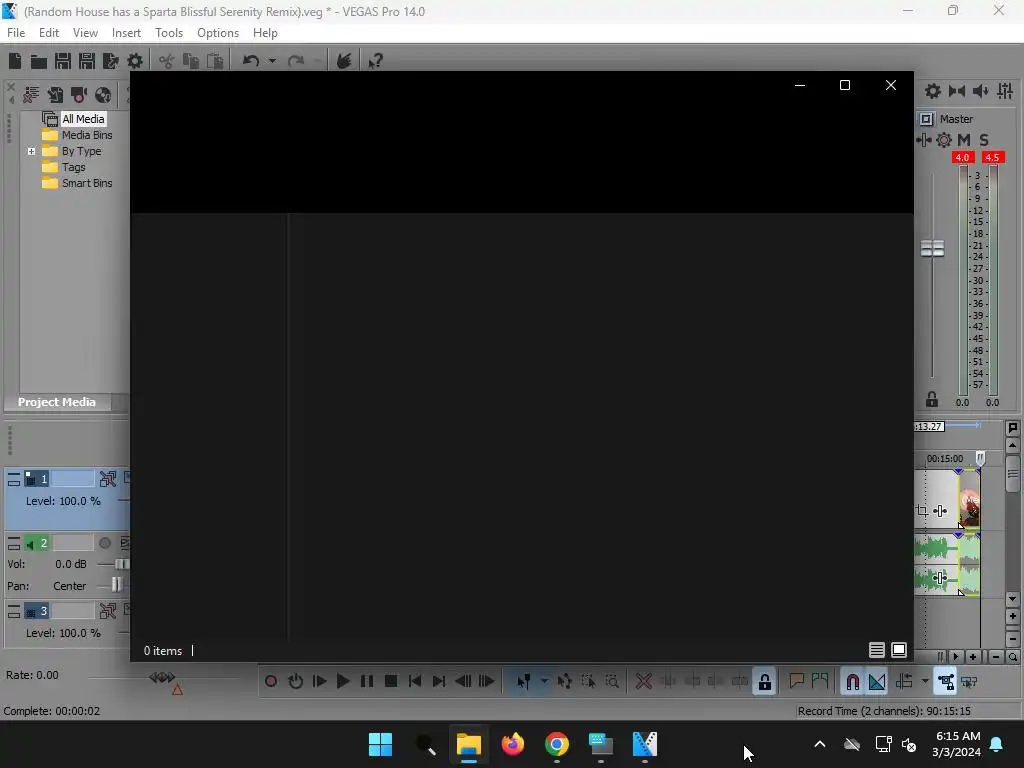Viewport: 1024px width, 768px height.
Task: Toggle Master bus Solo S button
Action: [x=984, y=140]
